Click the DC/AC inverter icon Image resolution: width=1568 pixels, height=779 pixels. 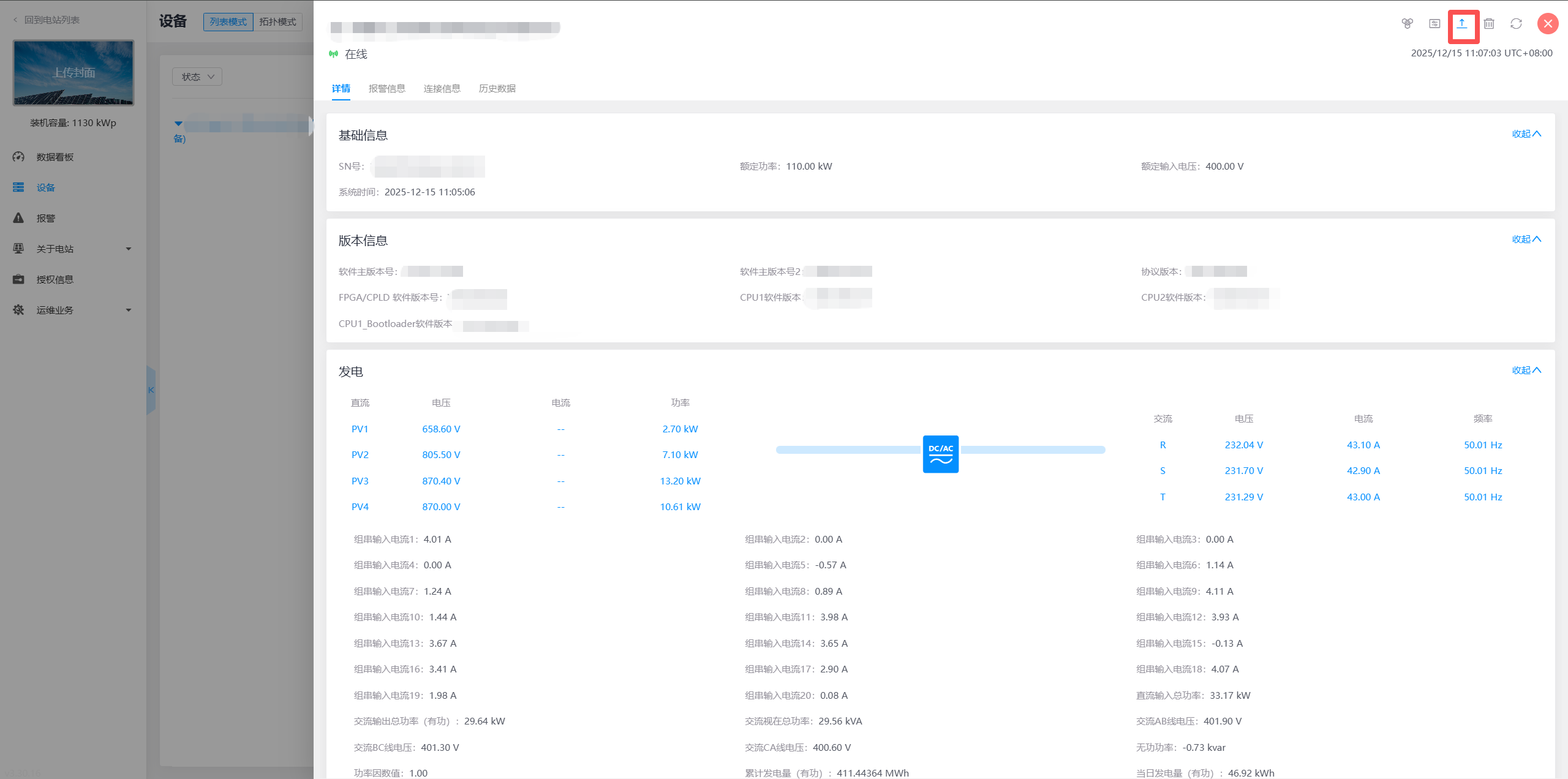pos(940,454)
